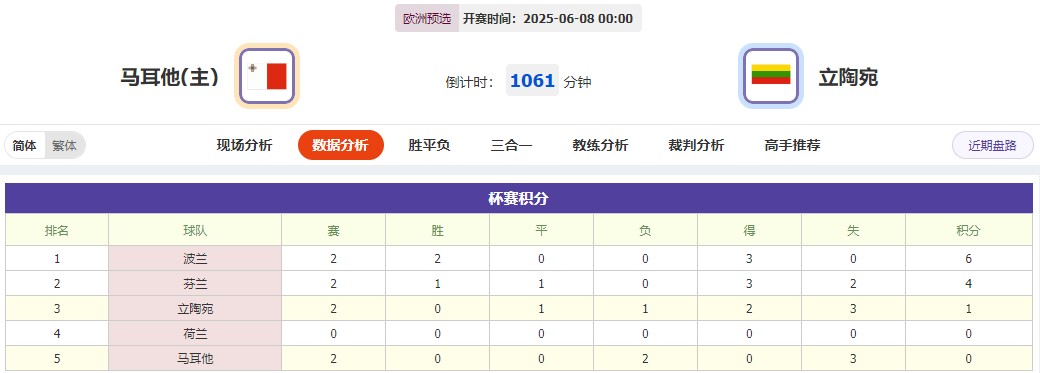This screenshot has width=1040, height=373.
Task: Click the kickoff time 2025-06-08 00:00
Action: click(x=578, y=19)
